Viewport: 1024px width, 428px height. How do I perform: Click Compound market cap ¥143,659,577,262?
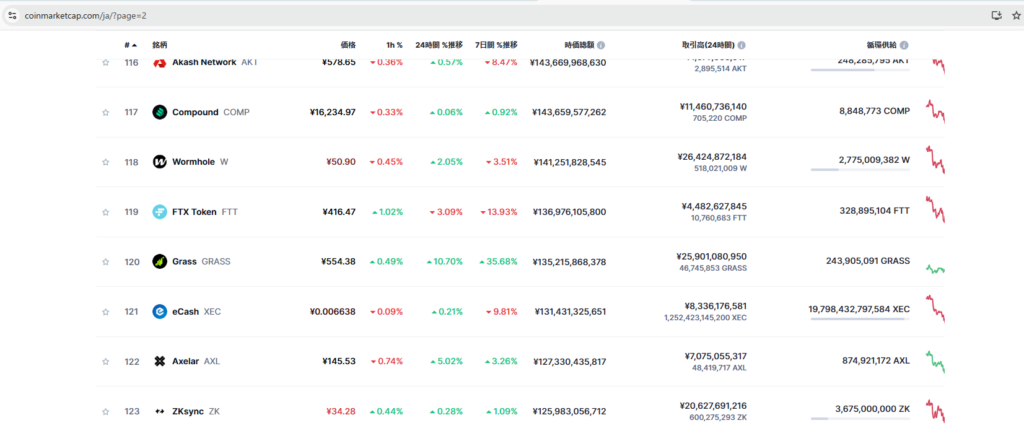click(x=569, y=112)
